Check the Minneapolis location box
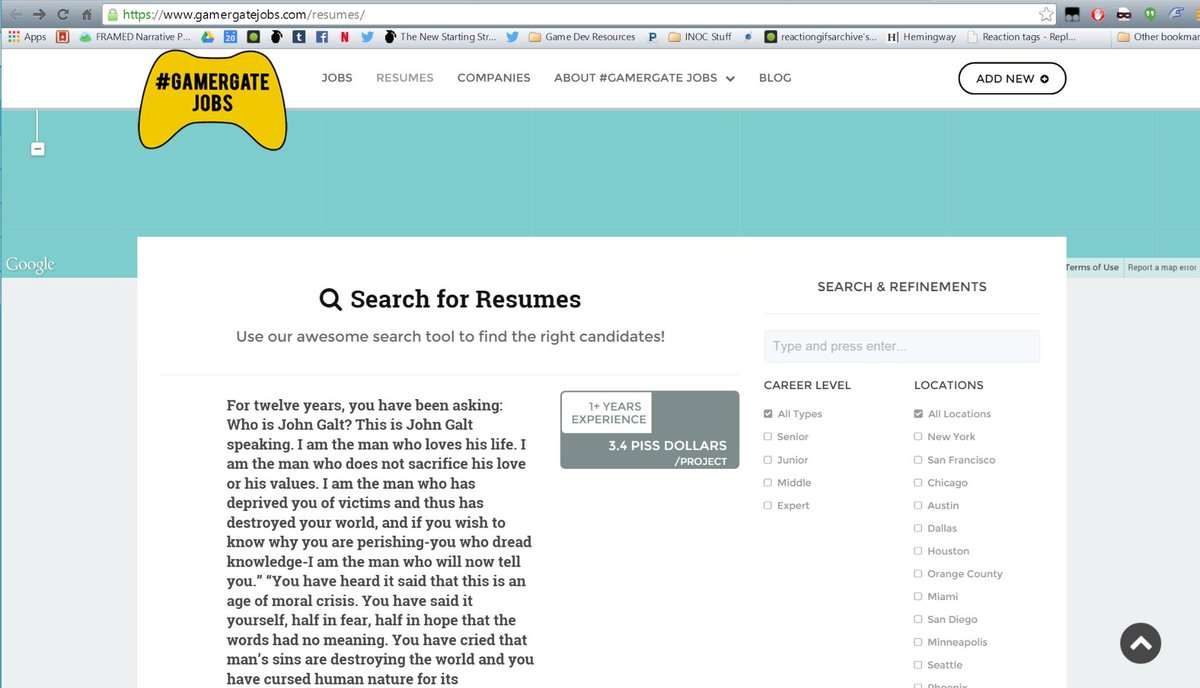 pyautogui.click(x=918, y=643)
